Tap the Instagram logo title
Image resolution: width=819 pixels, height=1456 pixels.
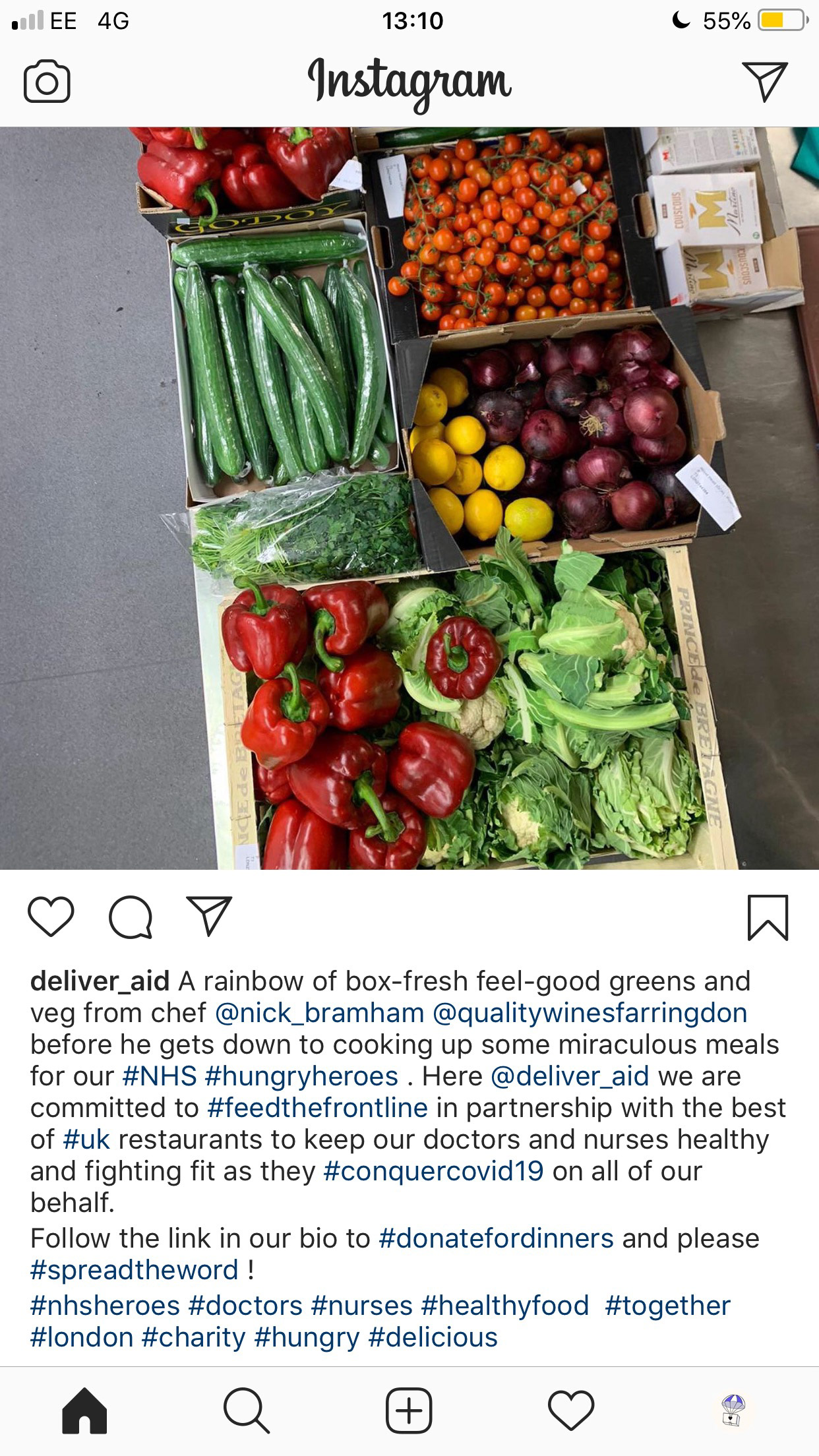409,83
